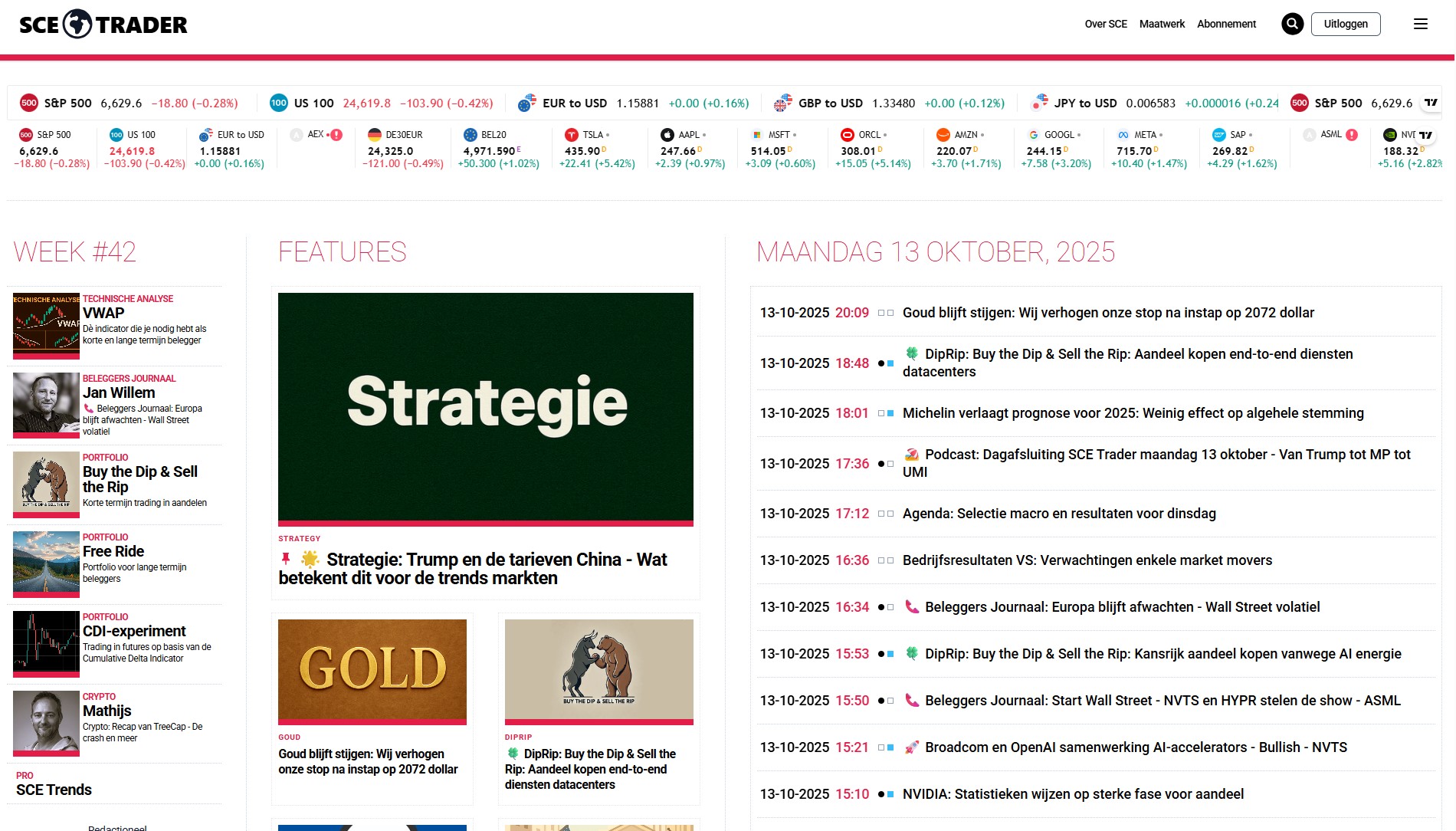Image resolution: width=1456 pixels, height=831 pixels.
Task: Select the GBP to USD flag icon
Action: pos(783,103)
